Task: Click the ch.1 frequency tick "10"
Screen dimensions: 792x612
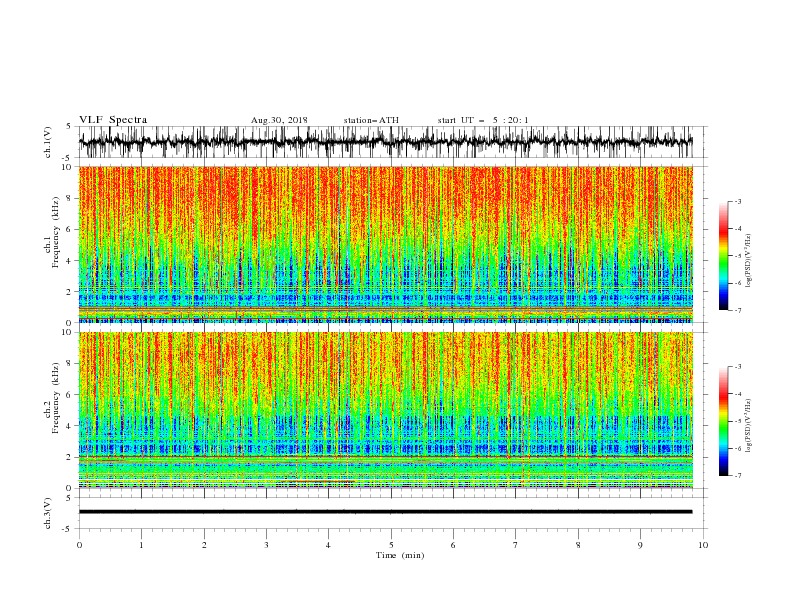Action: [68, 167]
